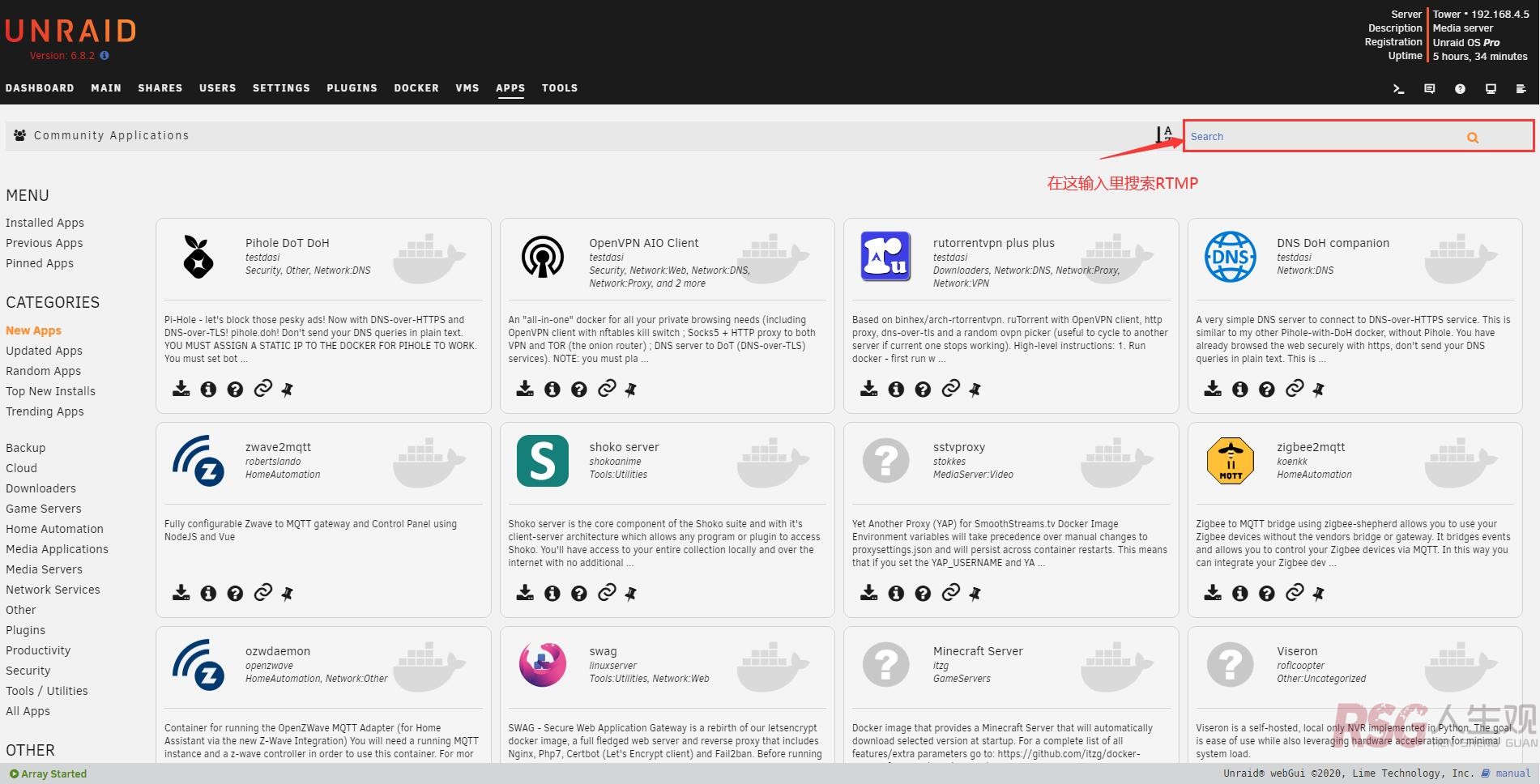The image size is (1540, 784).
Task: Open the DASHBOARD tab
Action: click(40, 88)
